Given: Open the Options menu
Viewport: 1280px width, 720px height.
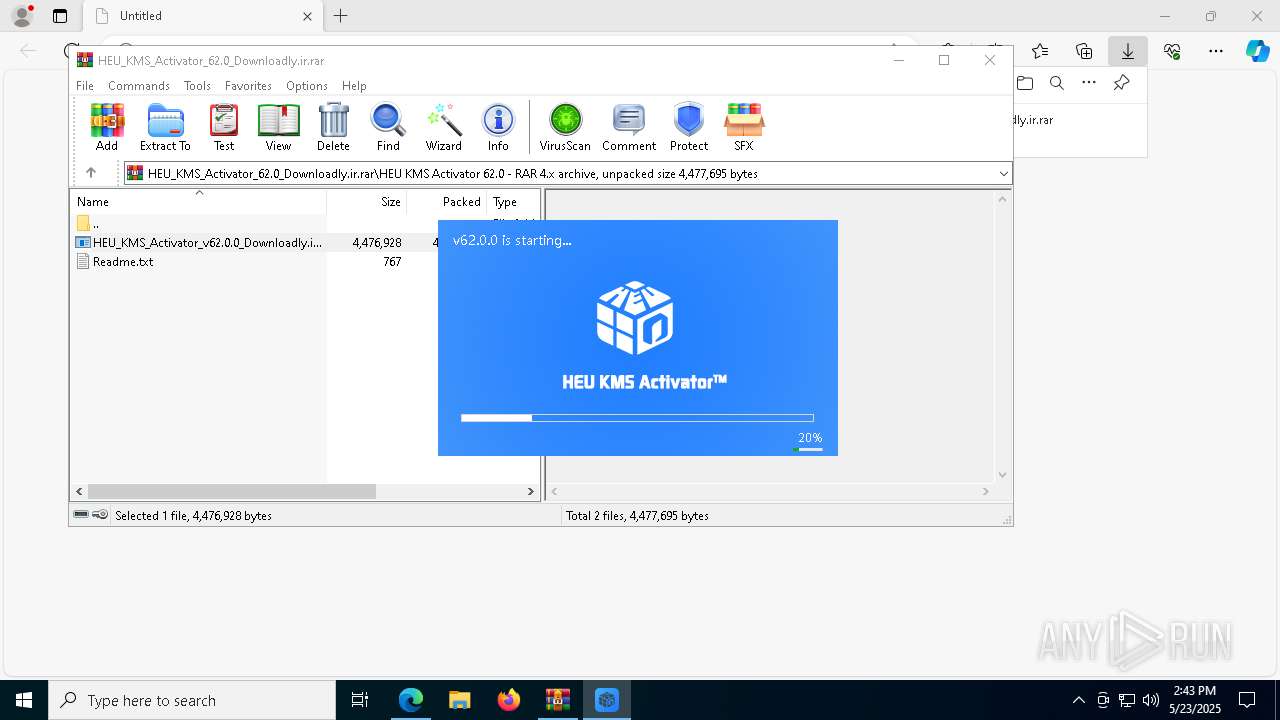Looking at the screenshot, I should tap(307, 86).
